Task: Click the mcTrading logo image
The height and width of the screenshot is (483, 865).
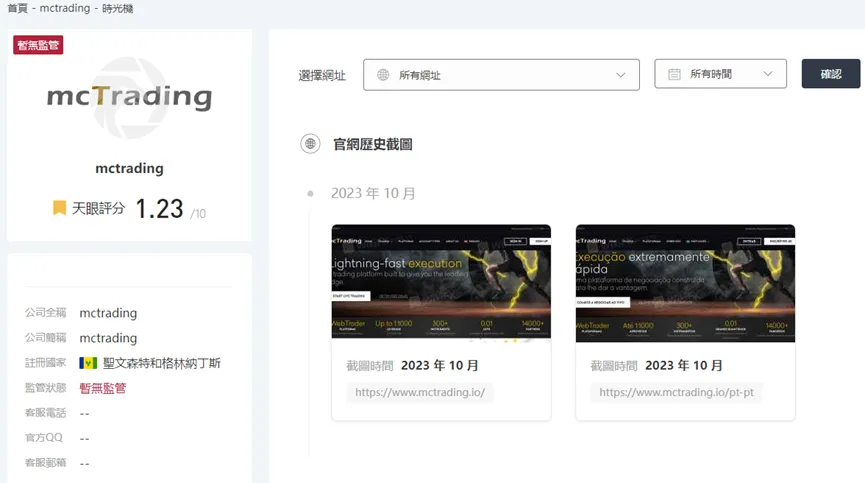Action: click(x=129, y=97)
